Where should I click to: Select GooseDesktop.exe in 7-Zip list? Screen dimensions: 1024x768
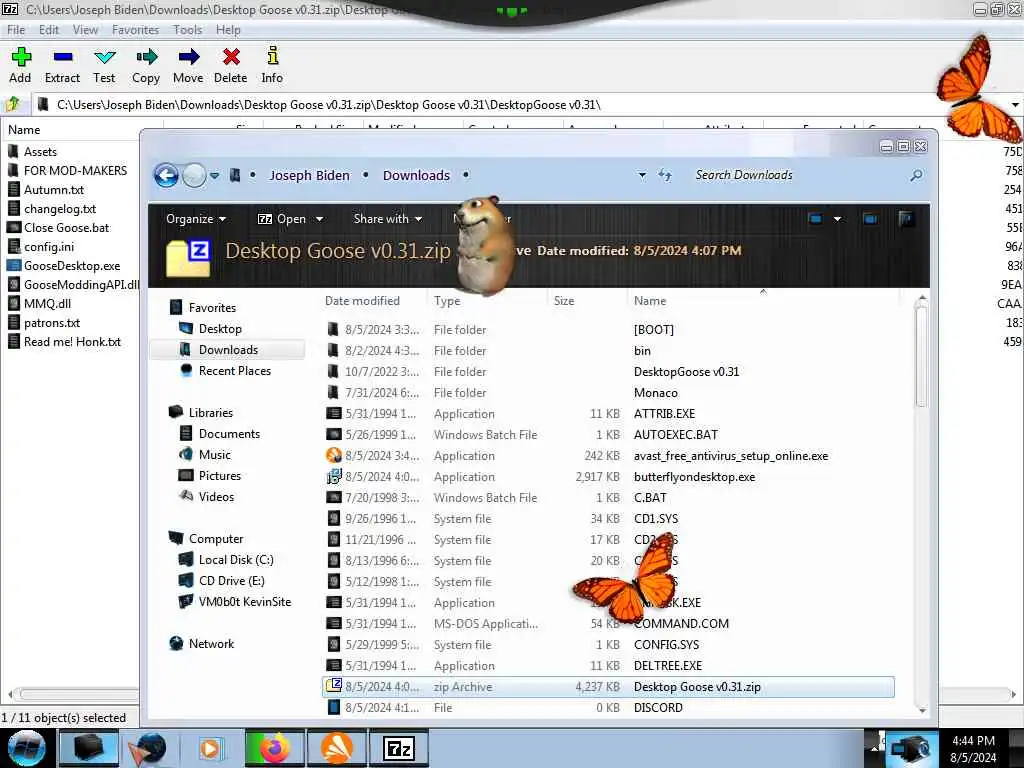pos(72,266)
